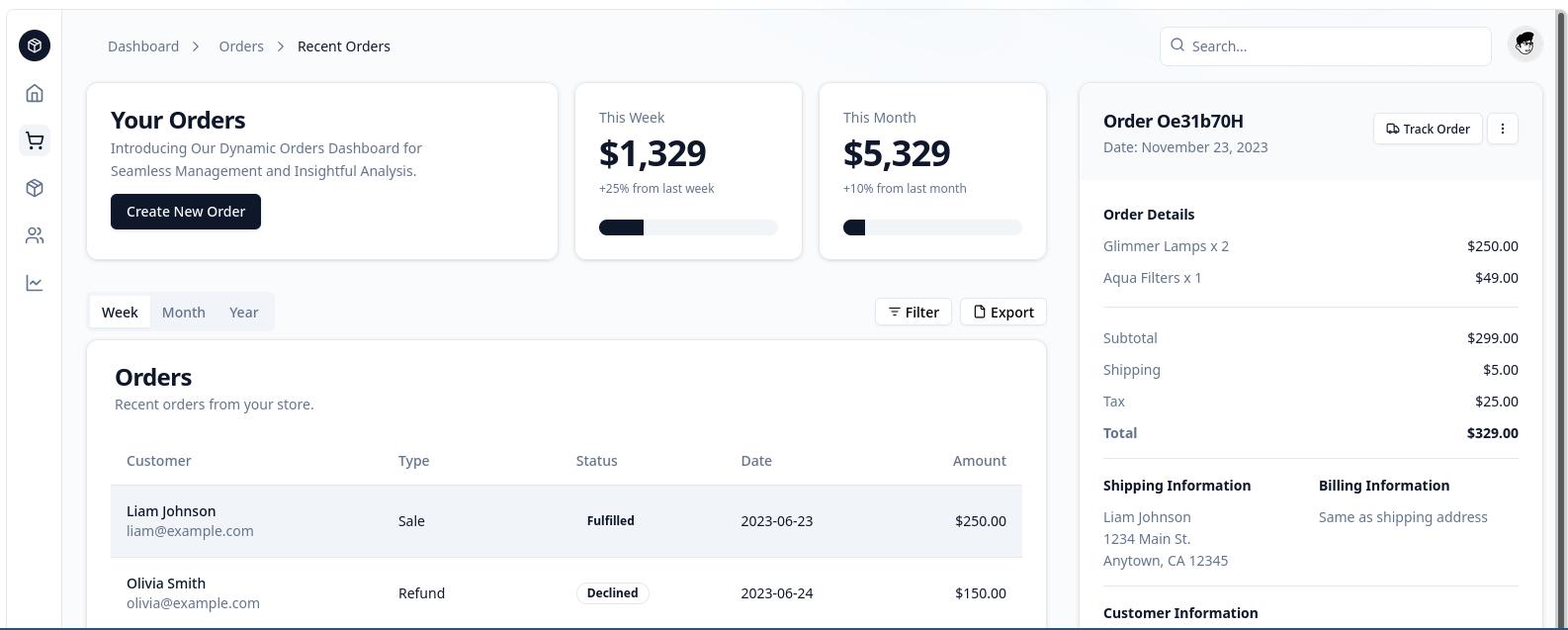Click the 1234 Main St. address line
Image resolution: width=1568 pixels, height=630 pixels.
tap(1147, 539)
